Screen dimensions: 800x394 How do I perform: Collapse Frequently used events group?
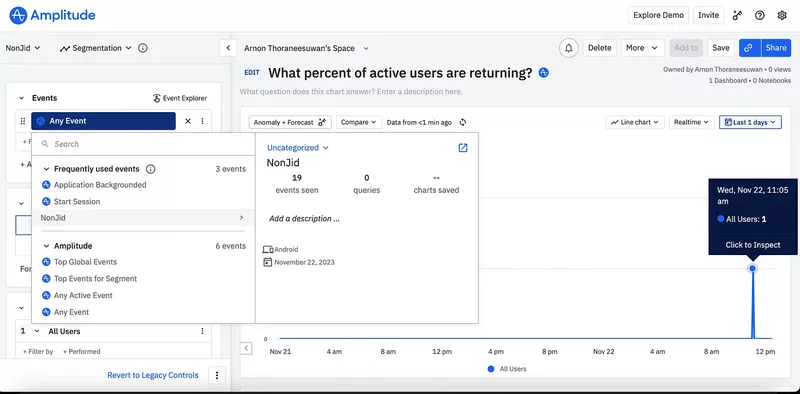tap(46, 169)
